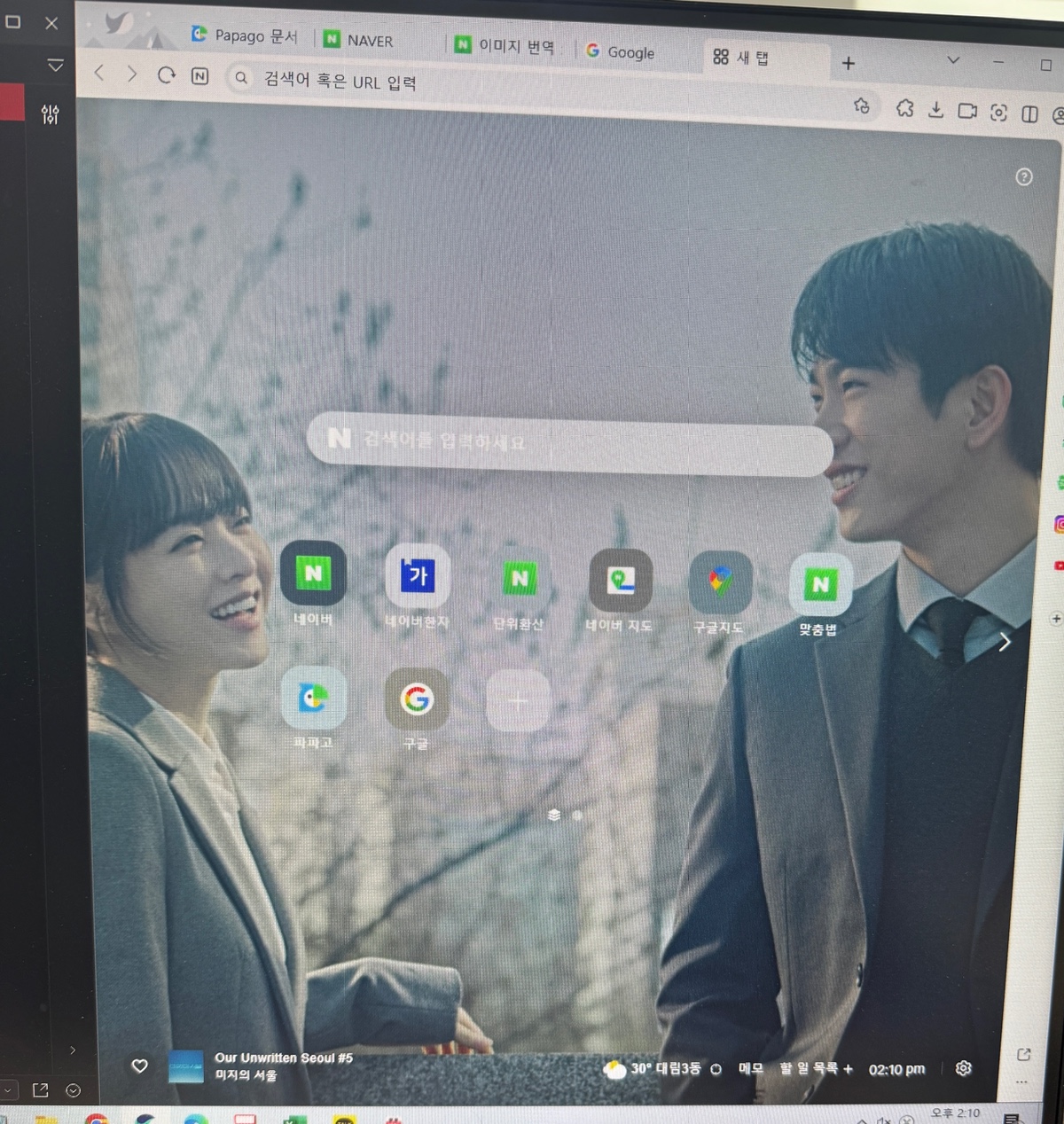Expand the tab list dropdown chevron
The image size is (1064, 1124).
click(953, 60)
